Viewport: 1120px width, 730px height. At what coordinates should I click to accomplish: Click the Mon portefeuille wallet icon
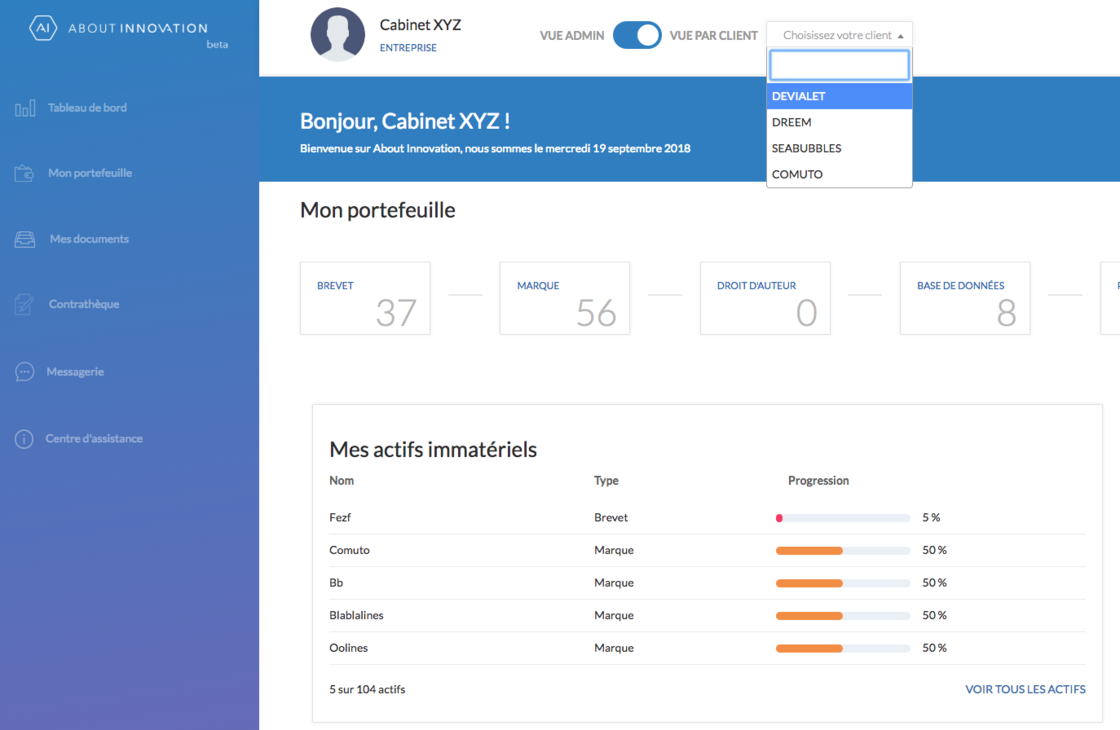tap(24, 174)
